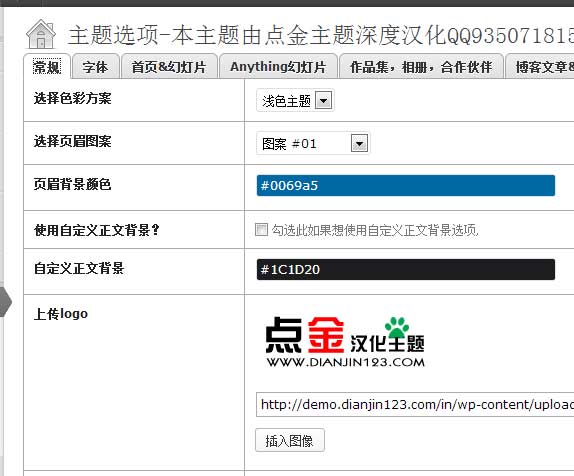
Task: Switch to the 字体 tab
Action: [x=96, y=67]
